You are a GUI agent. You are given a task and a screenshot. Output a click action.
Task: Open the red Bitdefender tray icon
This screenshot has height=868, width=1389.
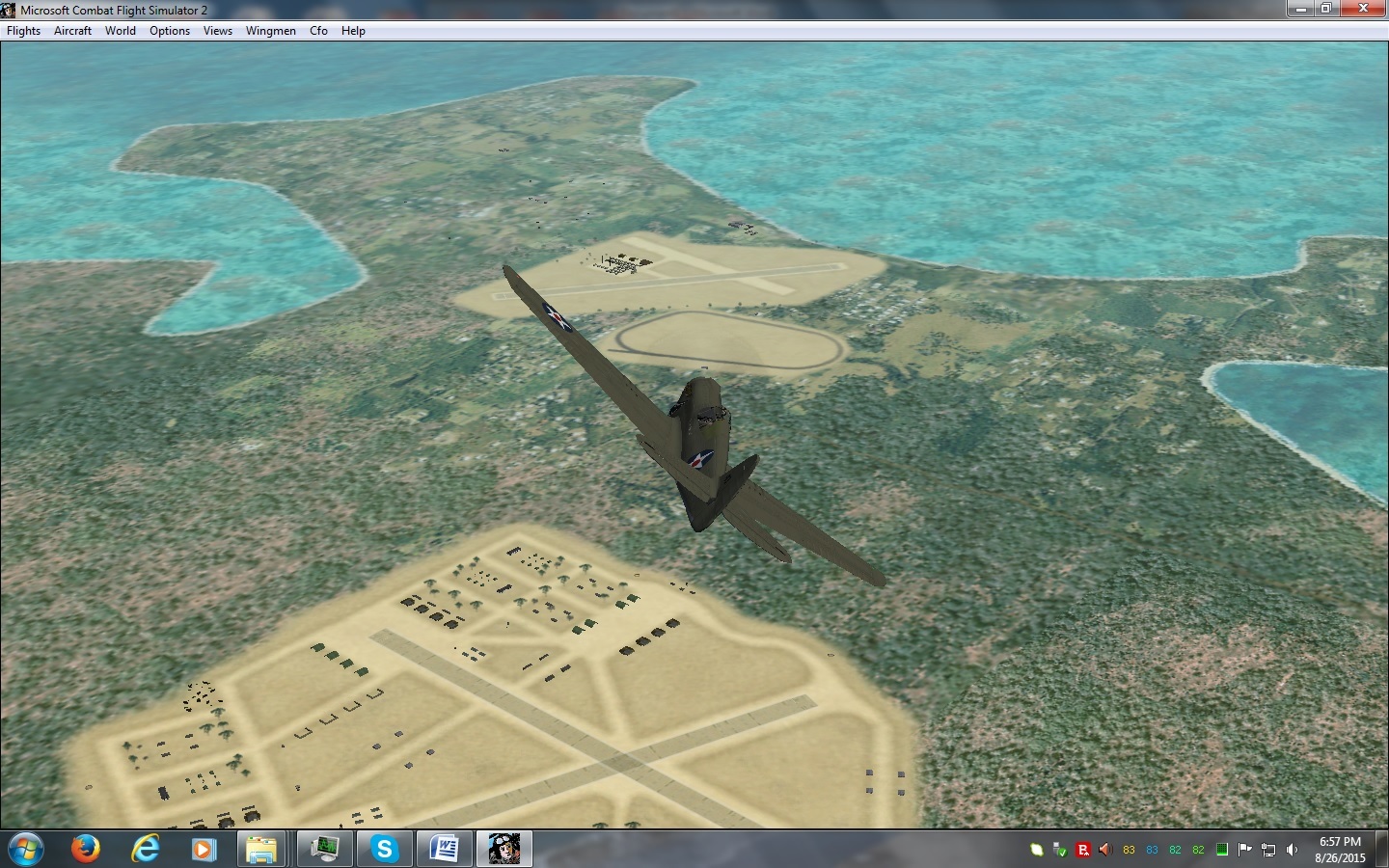click(x=1083, y=850)
